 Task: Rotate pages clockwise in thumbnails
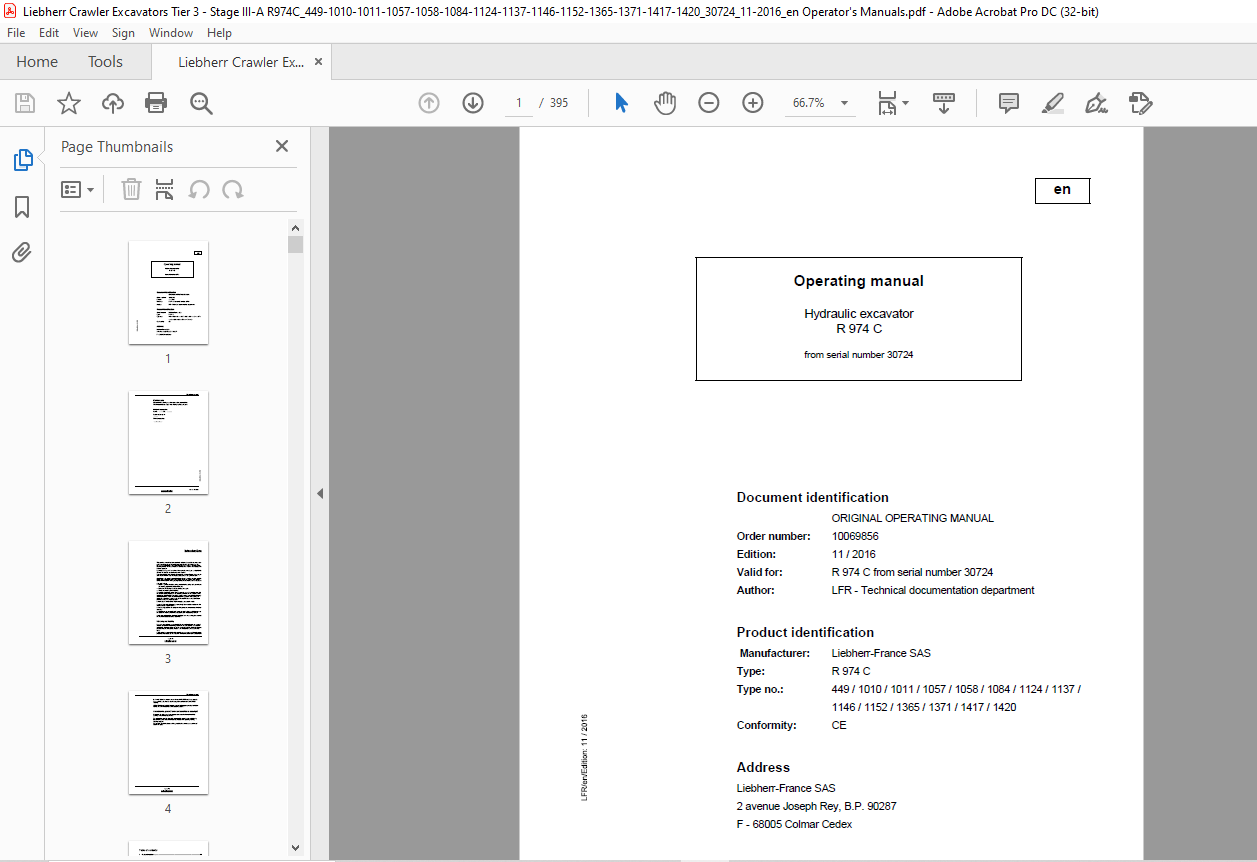[233, 190]
